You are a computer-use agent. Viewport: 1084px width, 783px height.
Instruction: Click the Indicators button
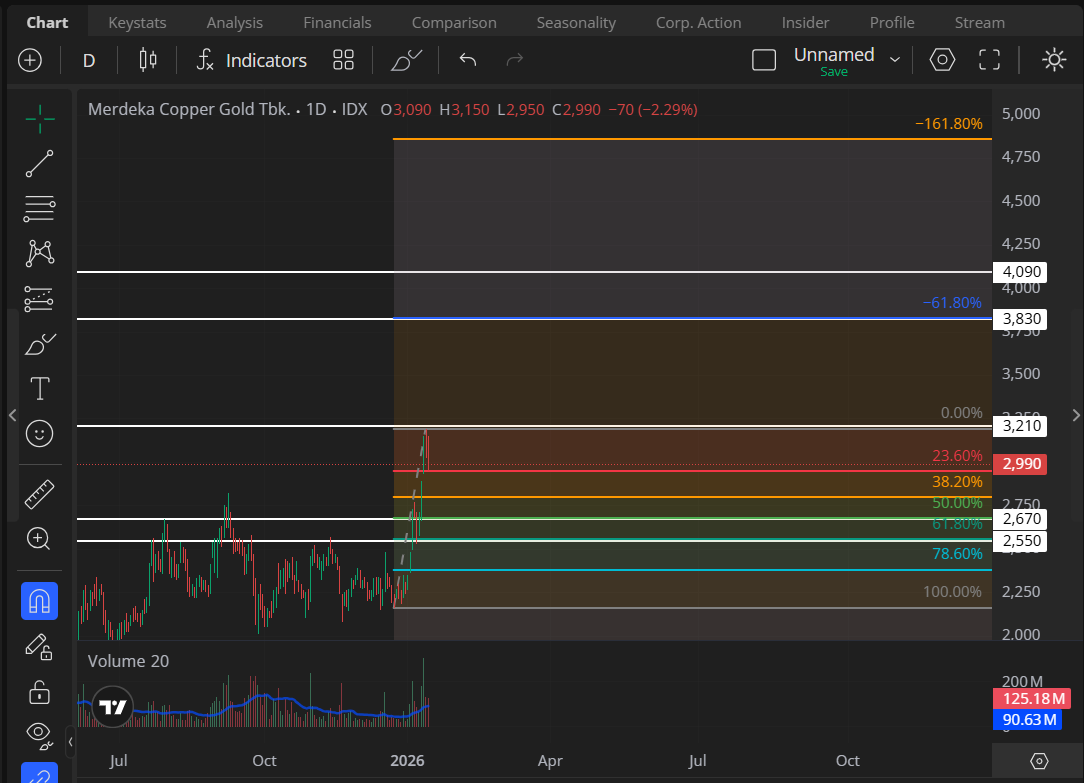(251, 60)
